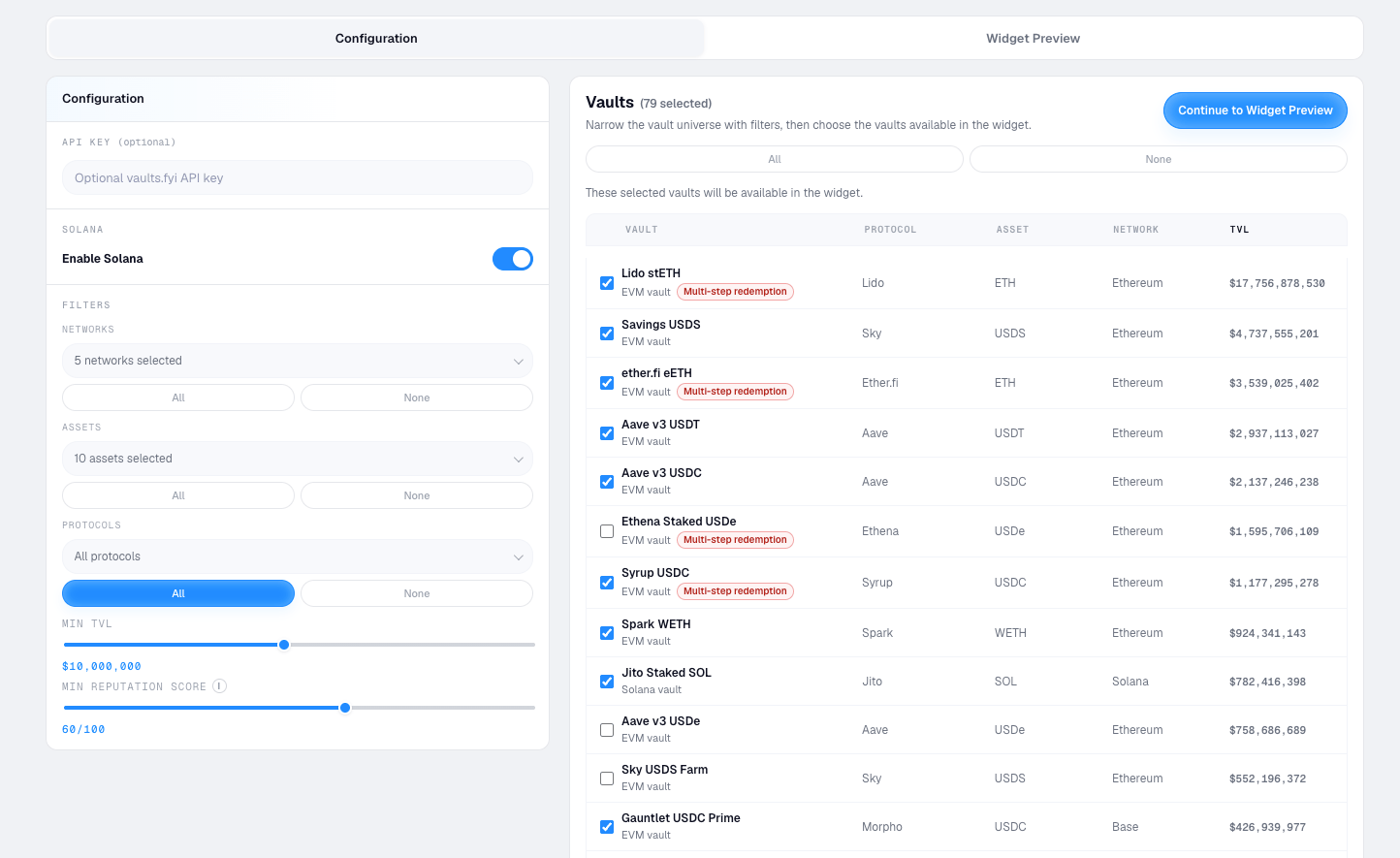Check the Sky USDS Farm checkbox
This screenshot has width=1400, height=858.
coord(607,779)
